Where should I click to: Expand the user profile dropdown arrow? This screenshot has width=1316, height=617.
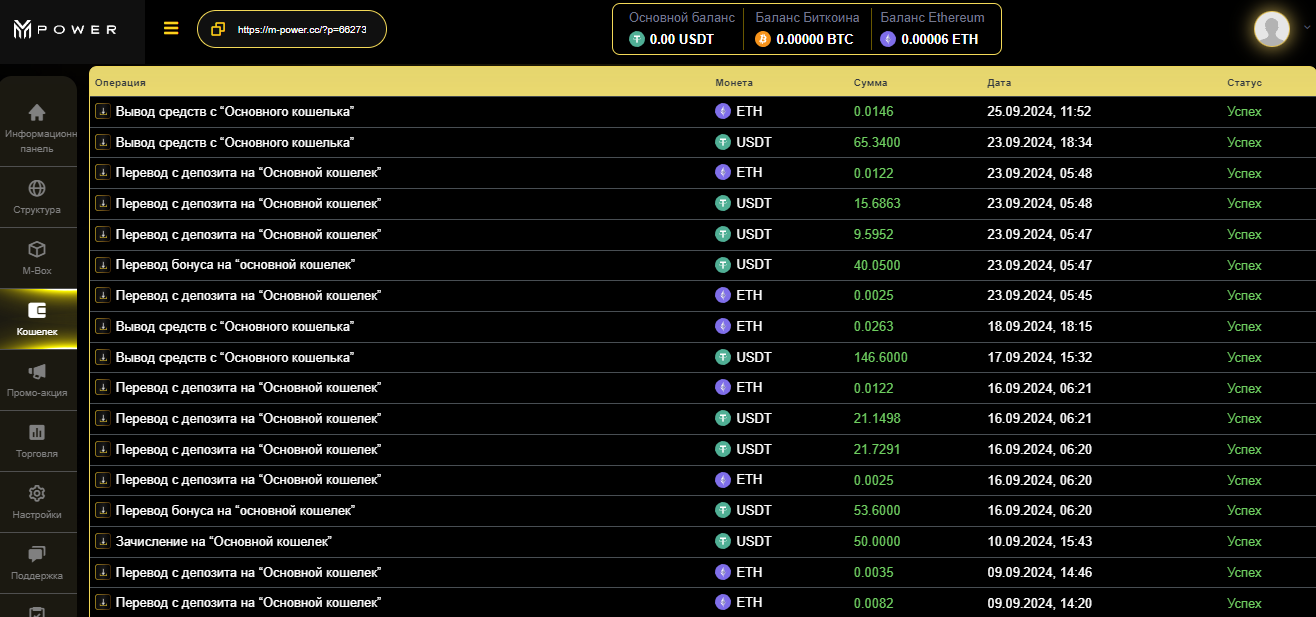[1306, 28]
